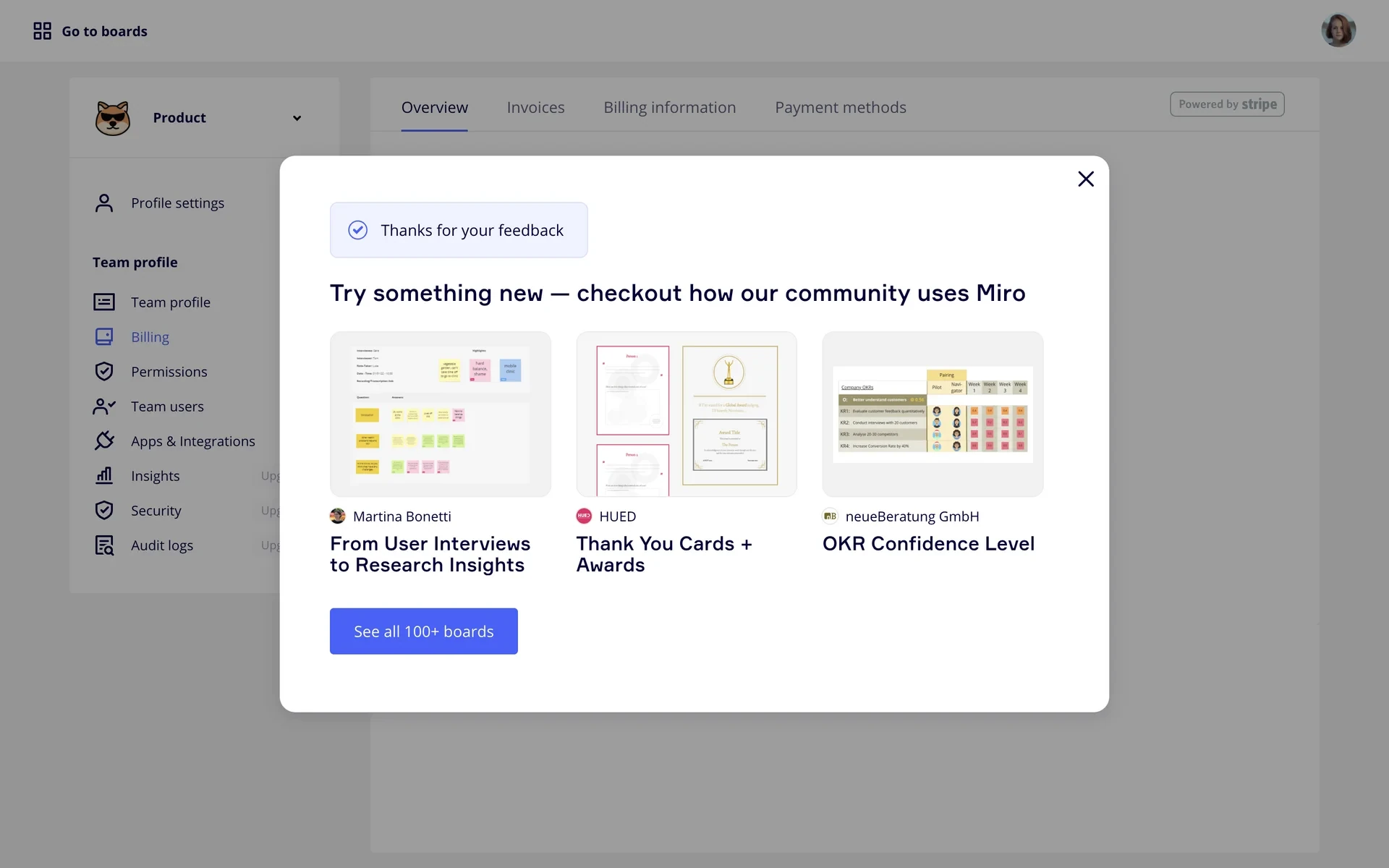Screen dimensions: 1389x868
Task: Select the Team profile sidebar item
Action: [171, 302]
